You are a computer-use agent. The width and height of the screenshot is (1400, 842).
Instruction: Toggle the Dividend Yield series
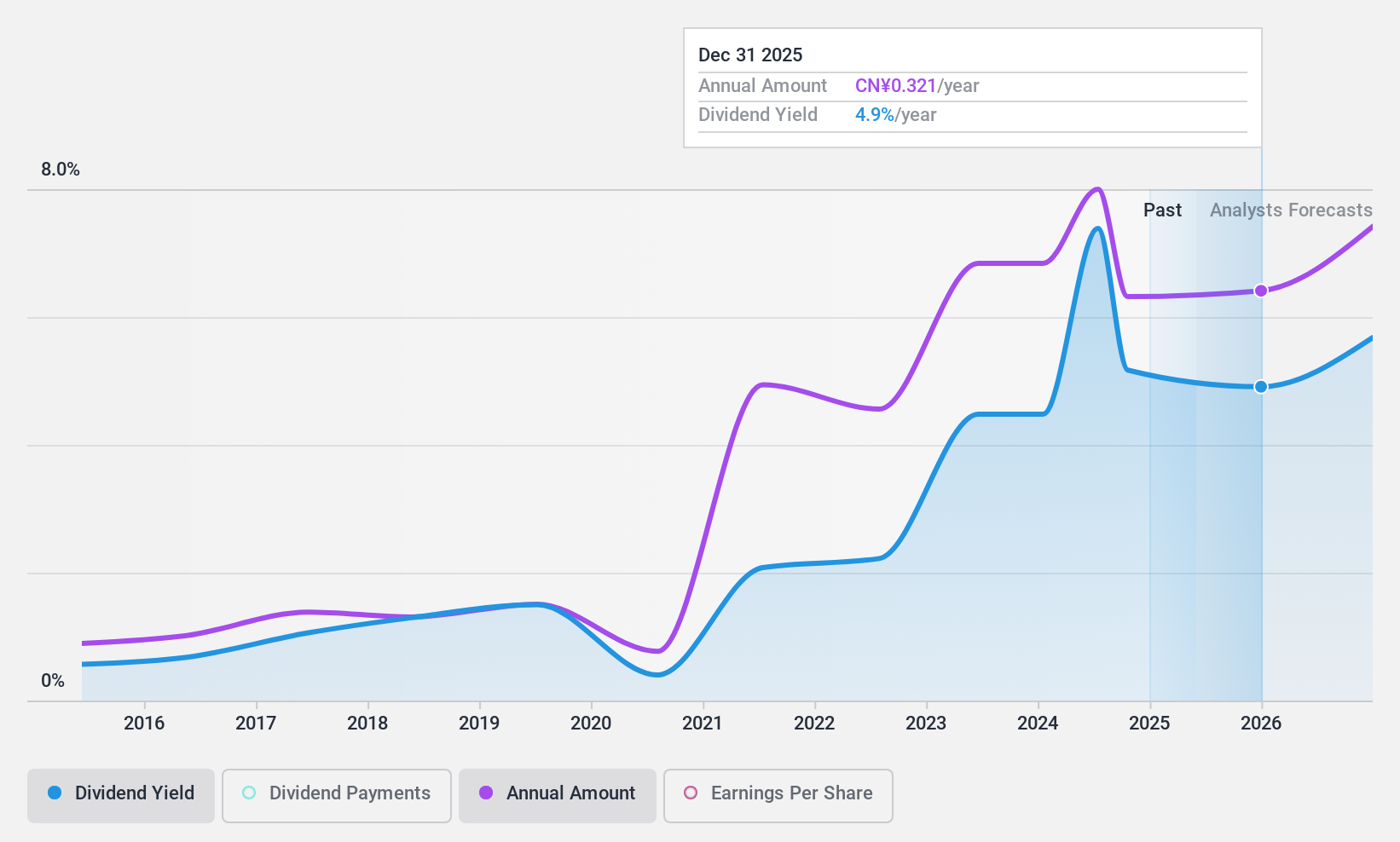click(121, 796)
